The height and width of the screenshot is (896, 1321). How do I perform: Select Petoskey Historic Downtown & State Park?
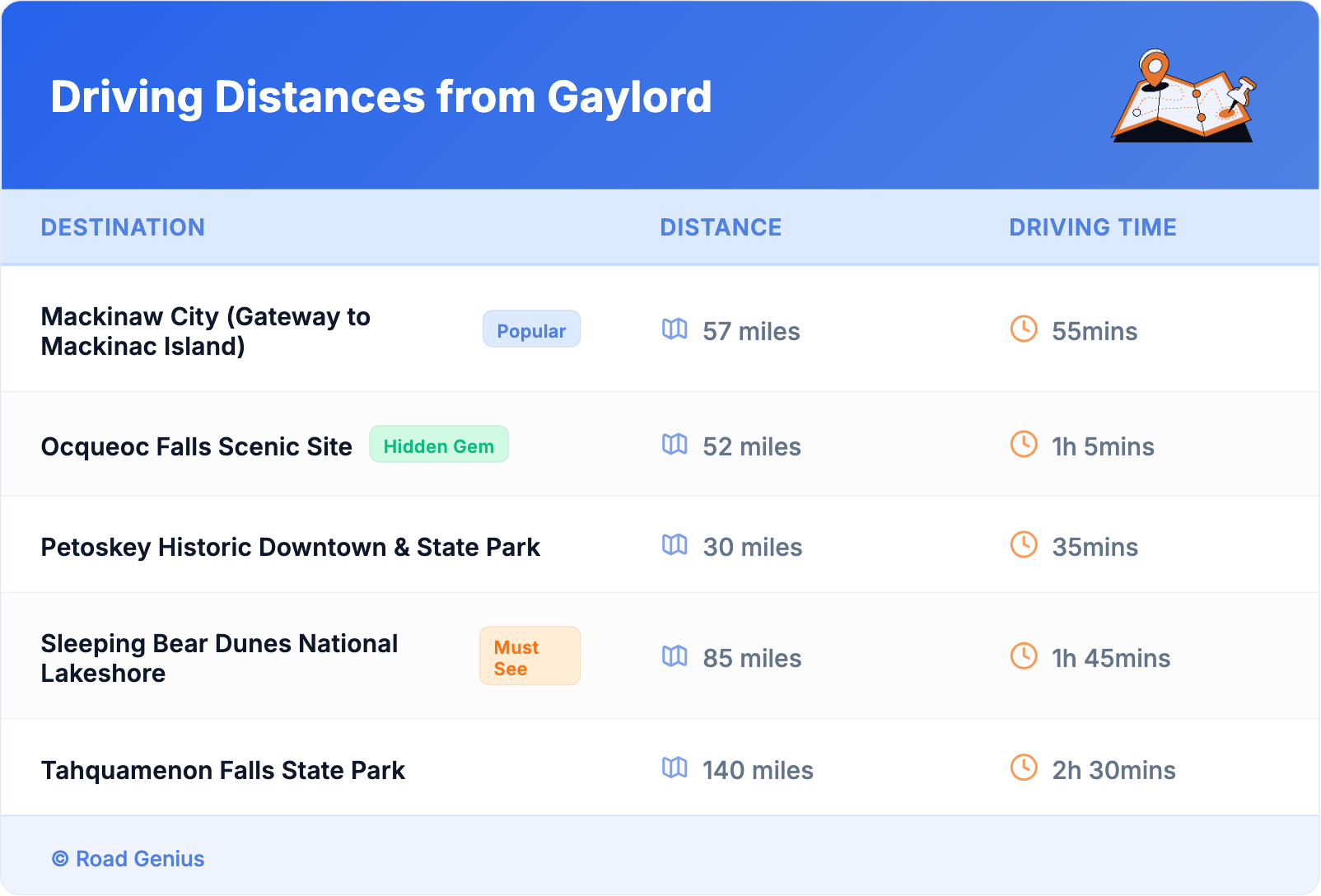tap(291, 547)
